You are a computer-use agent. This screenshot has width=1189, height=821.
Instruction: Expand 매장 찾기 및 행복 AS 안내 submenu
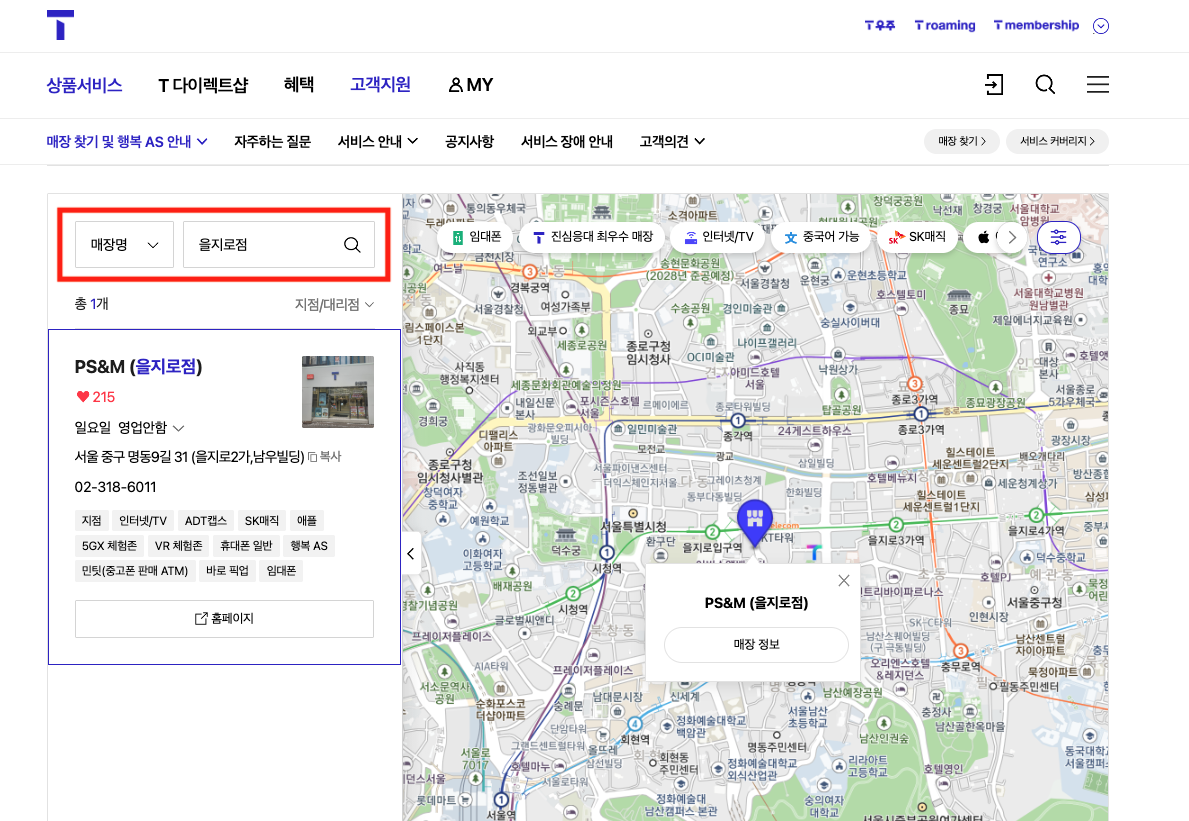click(127, 141)
